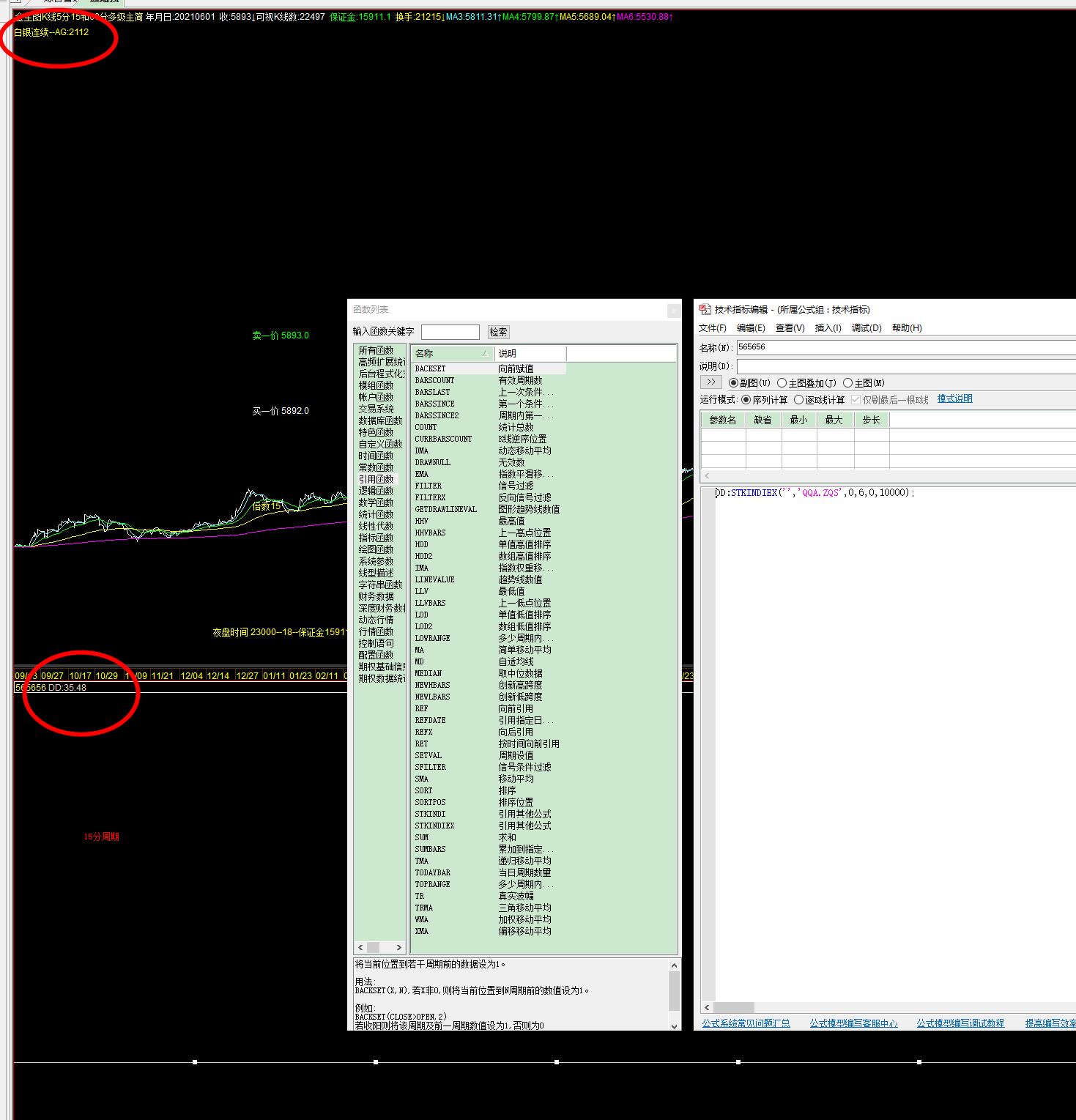Select the COUNT function row
Image resolution: width=1076 pixels, height=1120 pixels.
click(x=489, y=428)
